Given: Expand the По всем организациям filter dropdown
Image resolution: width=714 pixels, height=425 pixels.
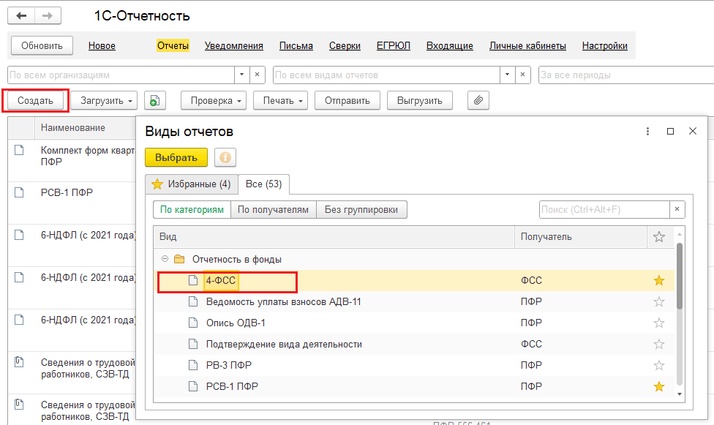Looking at the screenshot, I should 241,75.
